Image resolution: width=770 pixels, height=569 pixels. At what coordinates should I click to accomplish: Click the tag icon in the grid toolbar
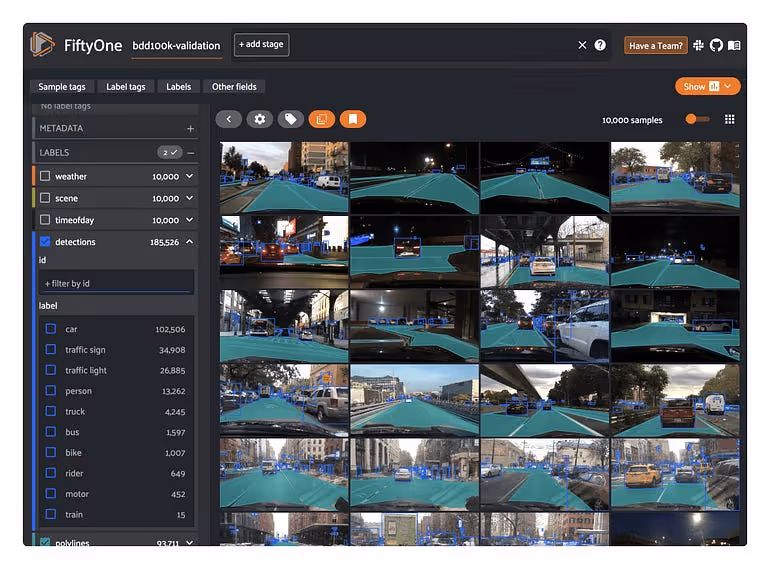(x=291, y=119)
